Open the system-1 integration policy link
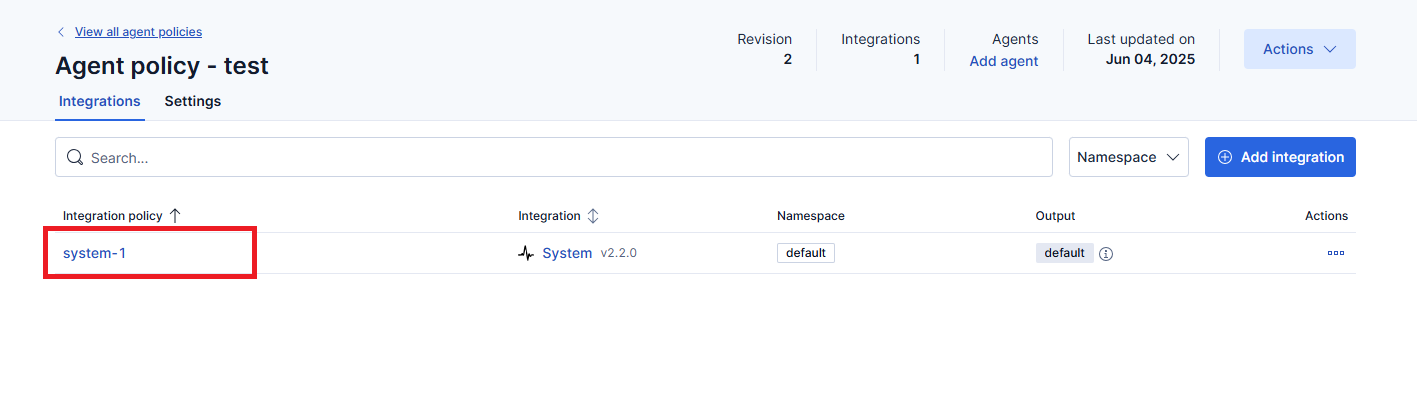1417x396 pixels. (94, 253)
